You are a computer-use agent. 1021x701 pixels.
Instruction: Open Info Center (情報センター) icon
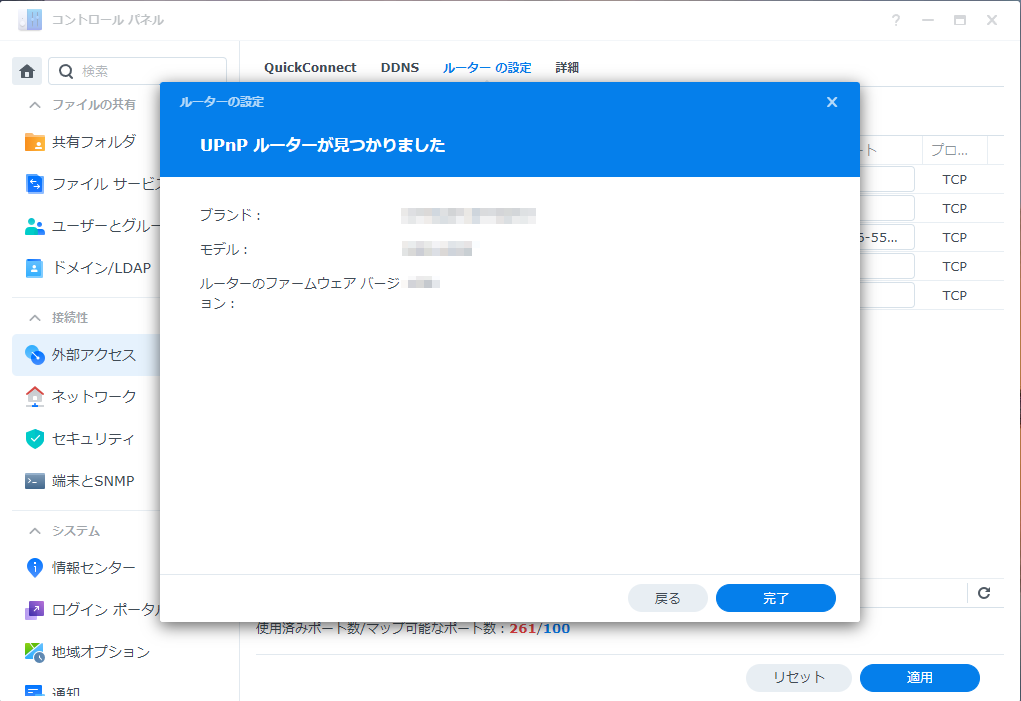pyautogui.click(x=35, y=568)
